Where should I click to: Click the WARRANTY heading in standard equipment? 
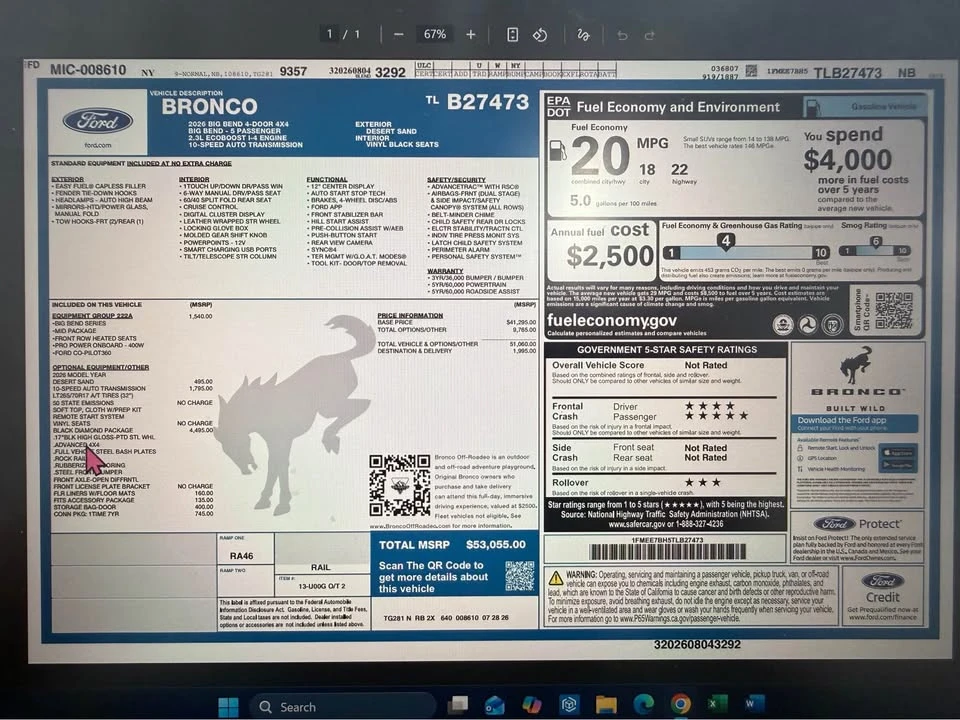(445, 271)
